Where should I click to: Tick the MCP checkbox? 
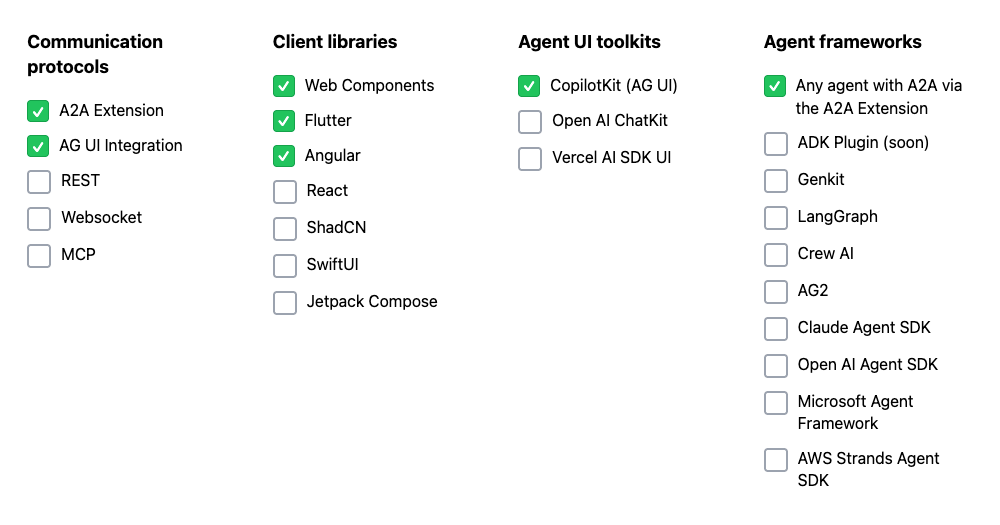tap(39, 255)
